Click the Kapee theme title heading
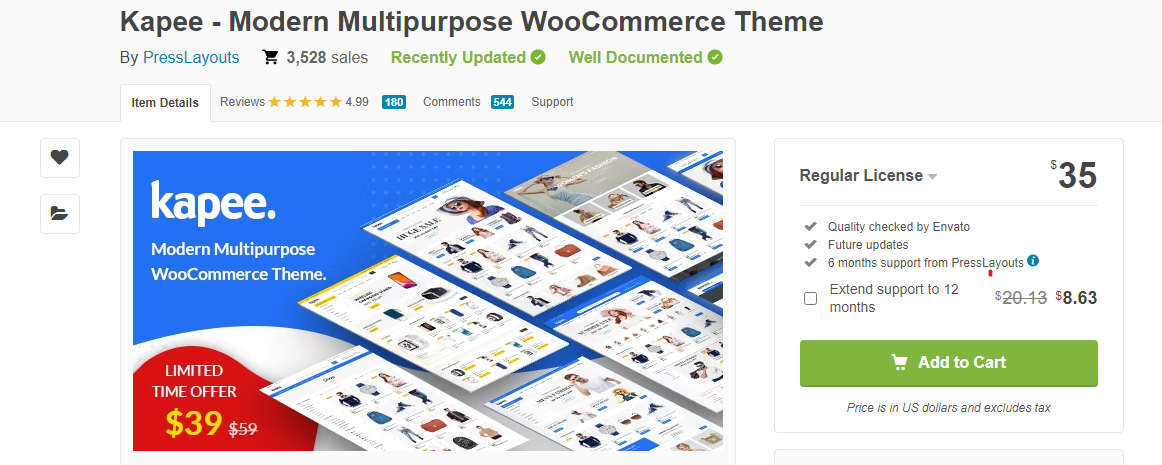1162x465 pixels. click(x=471, y=22)
